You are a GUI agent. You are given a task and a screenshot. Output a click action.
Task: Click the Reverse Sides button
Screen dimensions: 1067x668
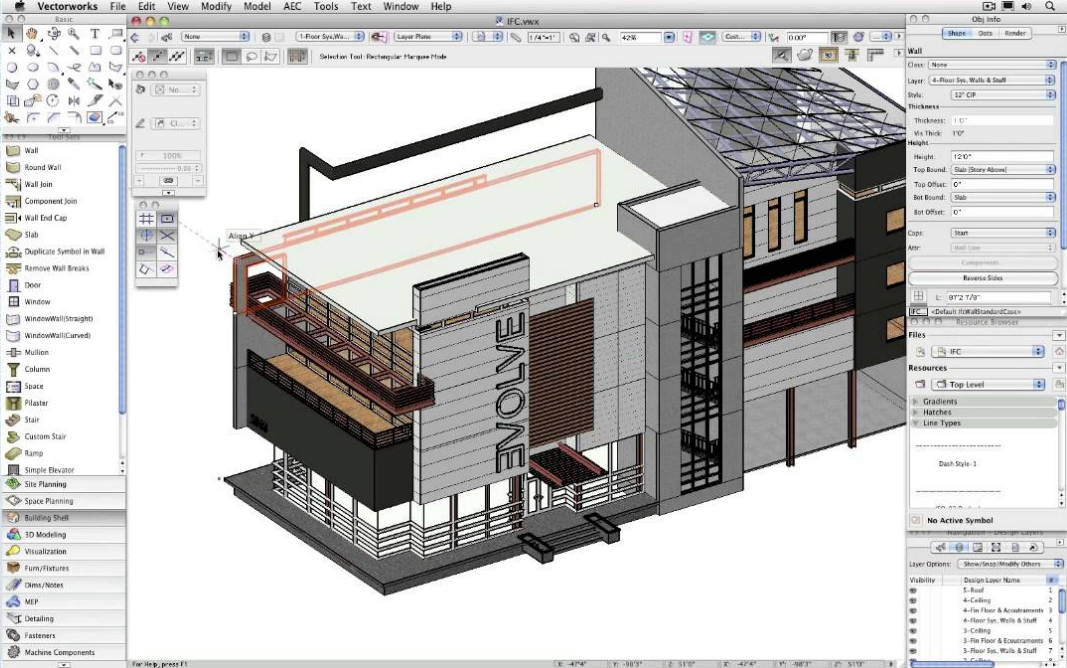(982, 278)
